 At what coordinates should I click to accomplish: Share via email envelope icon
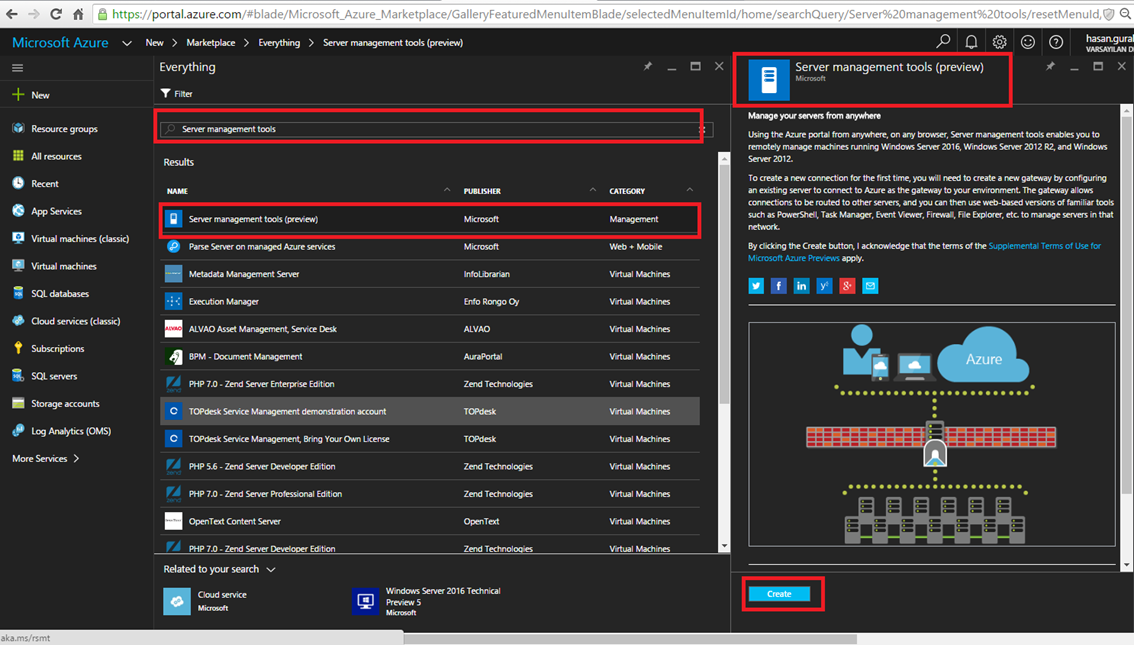pyautogui.click(x=870, y=286)
